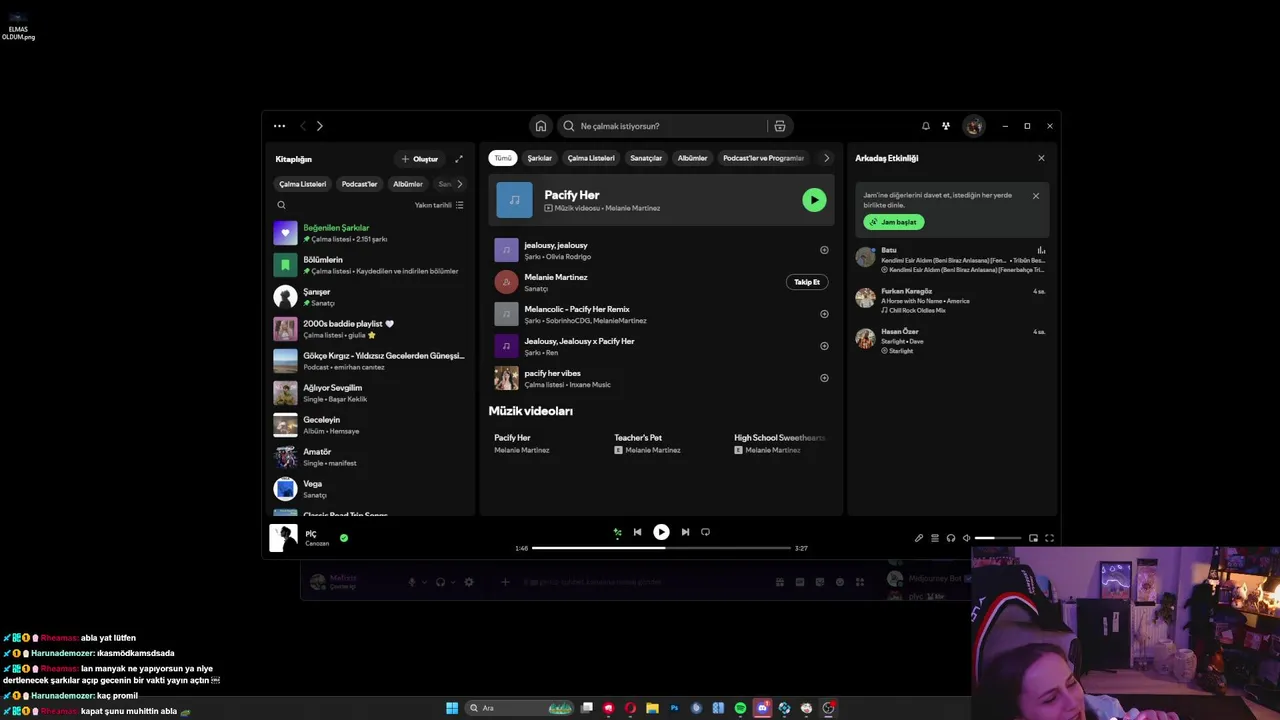This screenshot has width=1280, height=720.
Task: Open the Ağlıyor Sevgilim single
Action: [370, 393]
